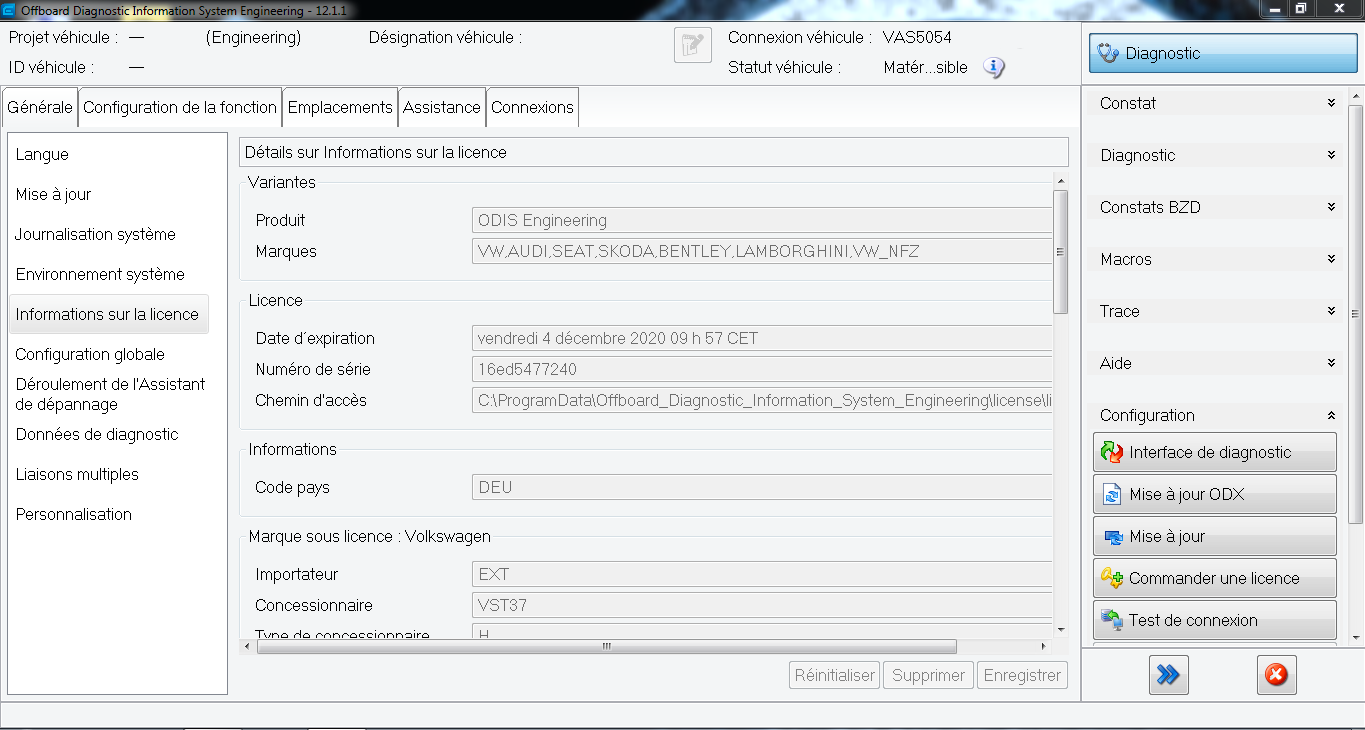Open the Connexions tab

coord(533,107)
